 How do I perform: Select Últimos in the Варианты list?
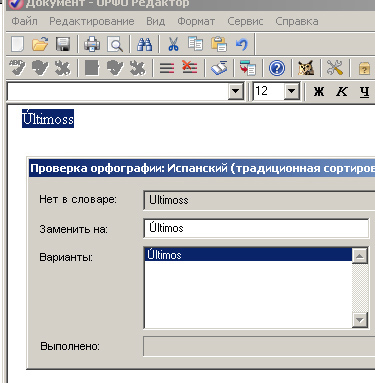[x=249, y=255]
